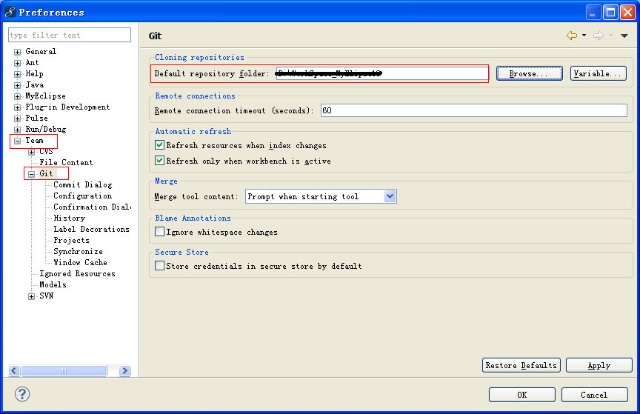Select Window Cache under Git
This screenshot has width=640, height=414.
[x=80, y=262]
